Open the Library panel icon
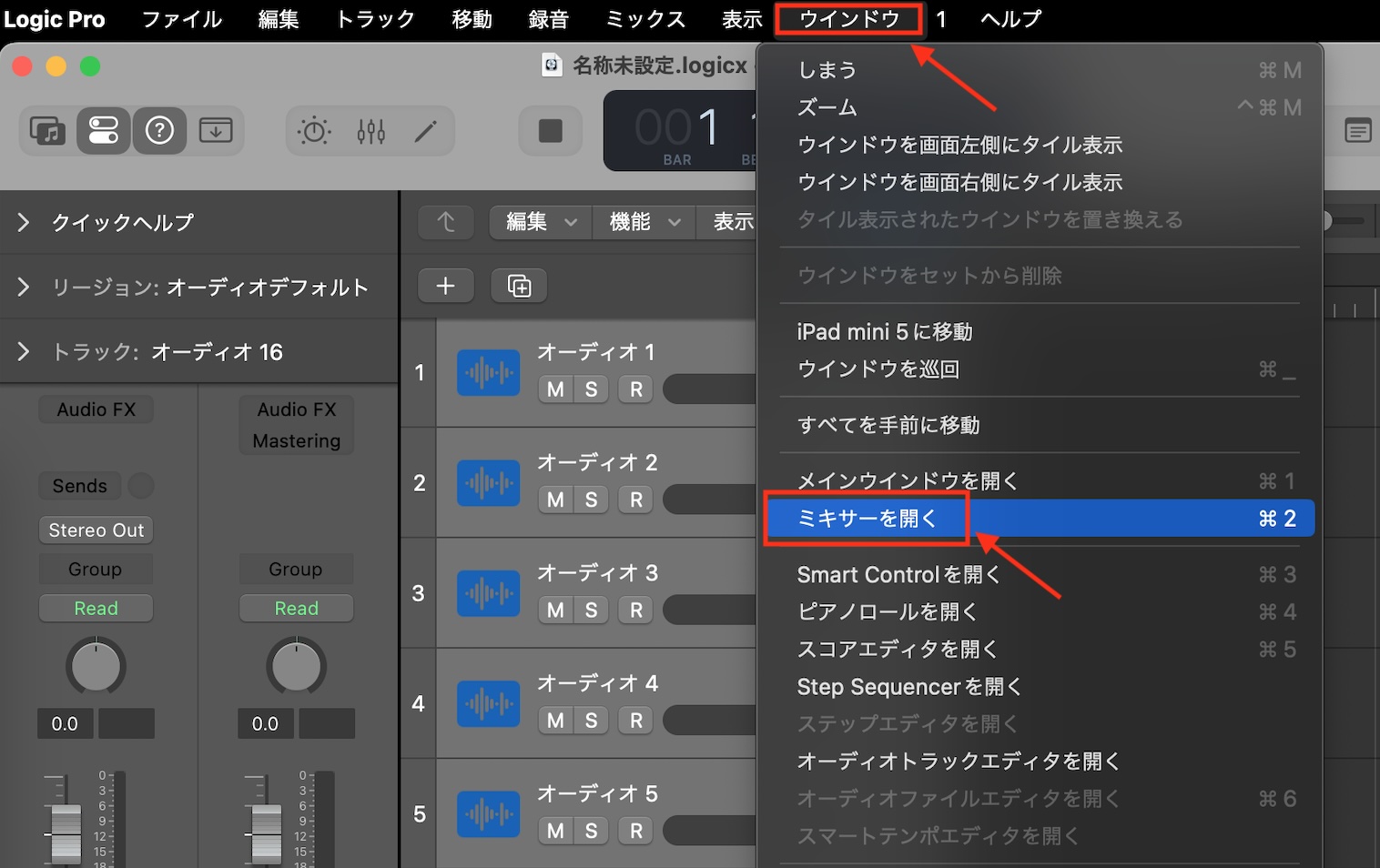 point(47,131)
